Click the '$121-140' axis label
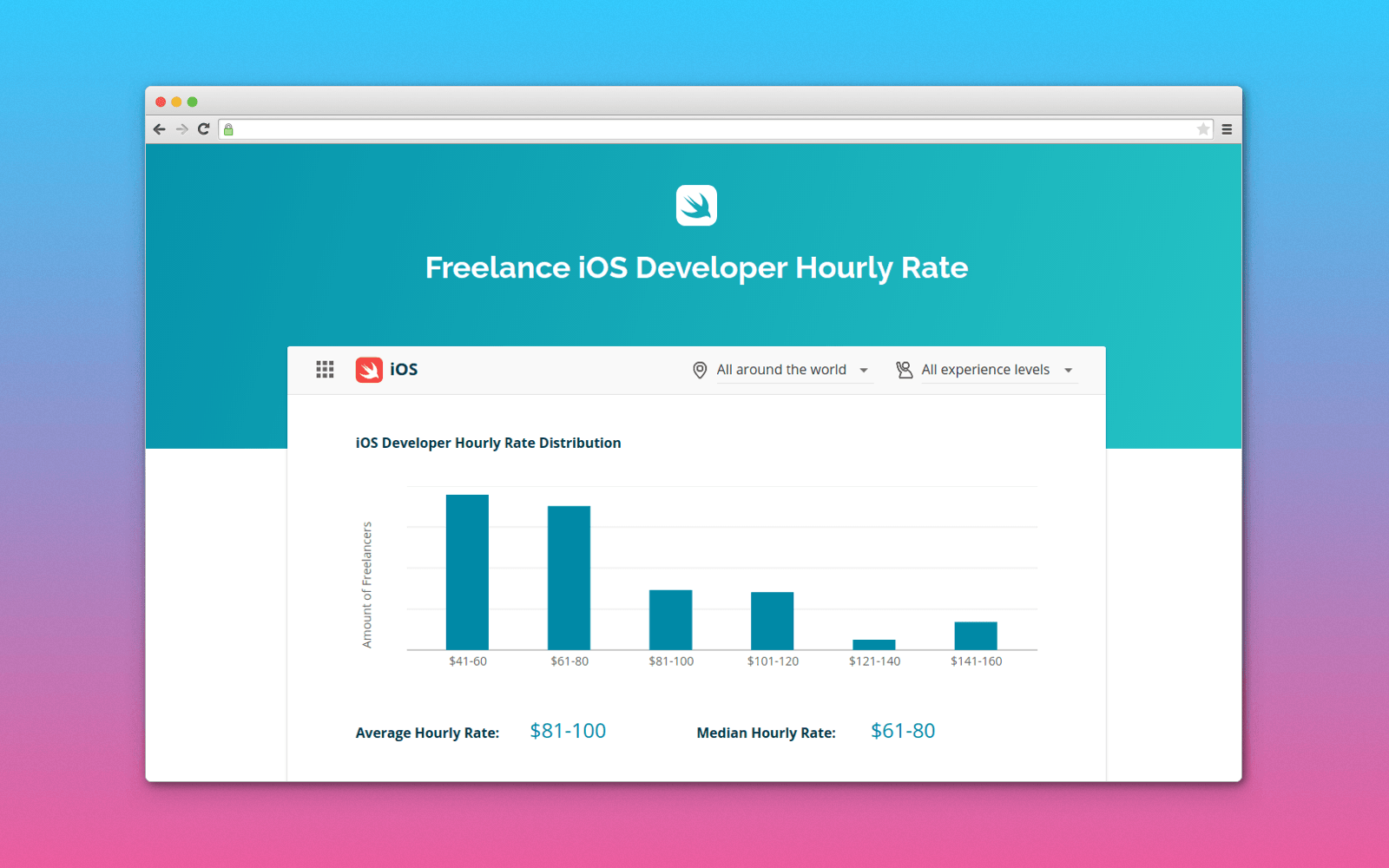 874,661
